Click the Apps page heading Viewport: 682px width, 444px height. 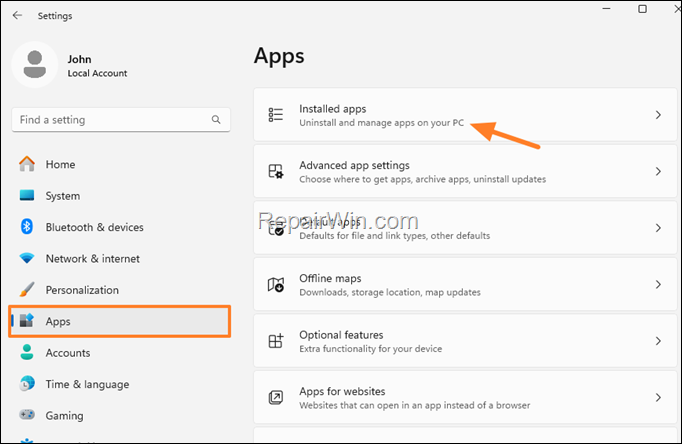[279, 57]
